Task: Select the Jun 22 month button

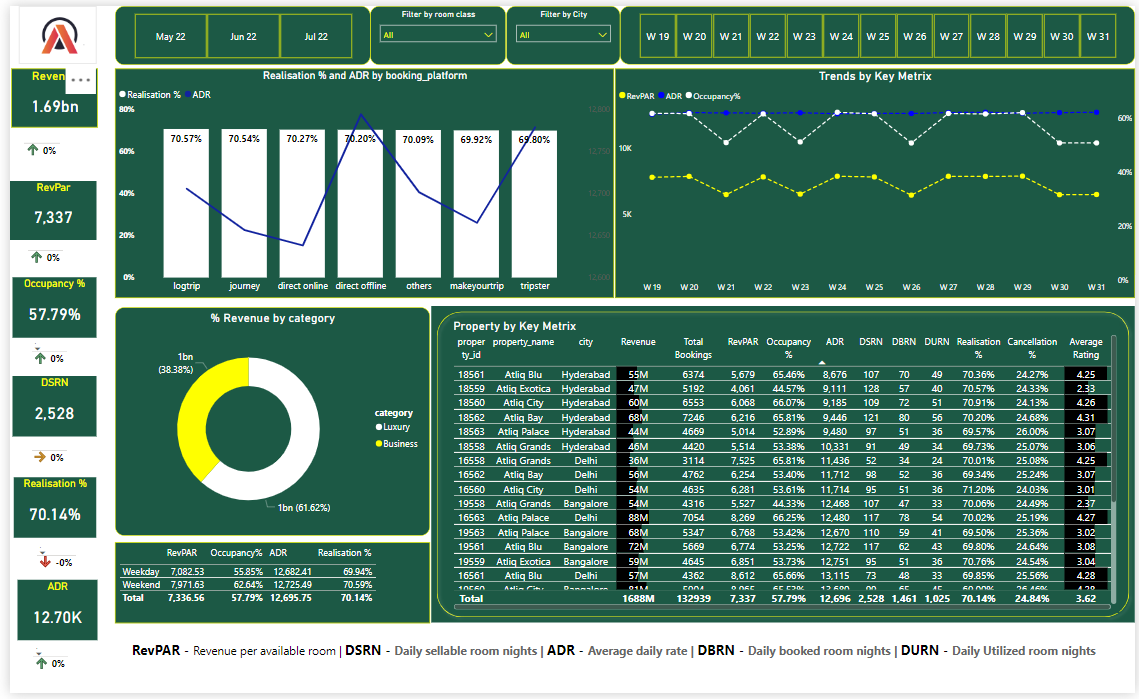Action: 243,36
